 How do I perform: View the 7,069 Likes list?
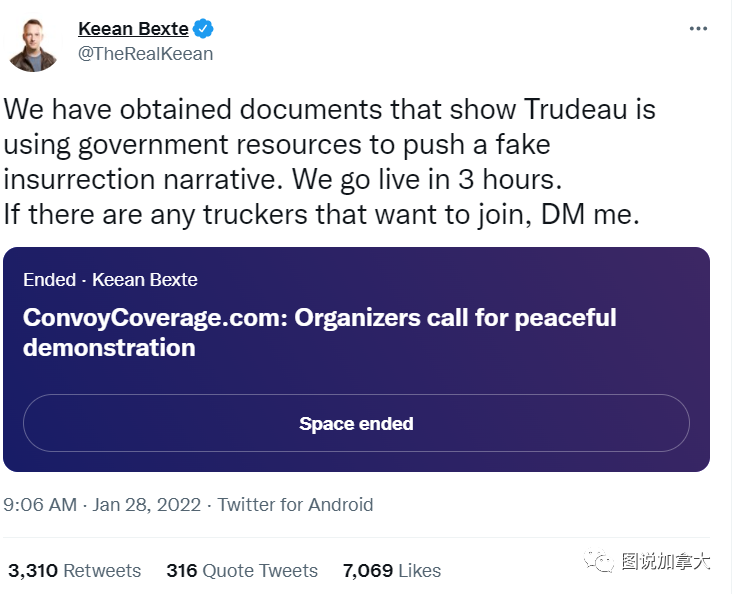(x=392, y=571)
